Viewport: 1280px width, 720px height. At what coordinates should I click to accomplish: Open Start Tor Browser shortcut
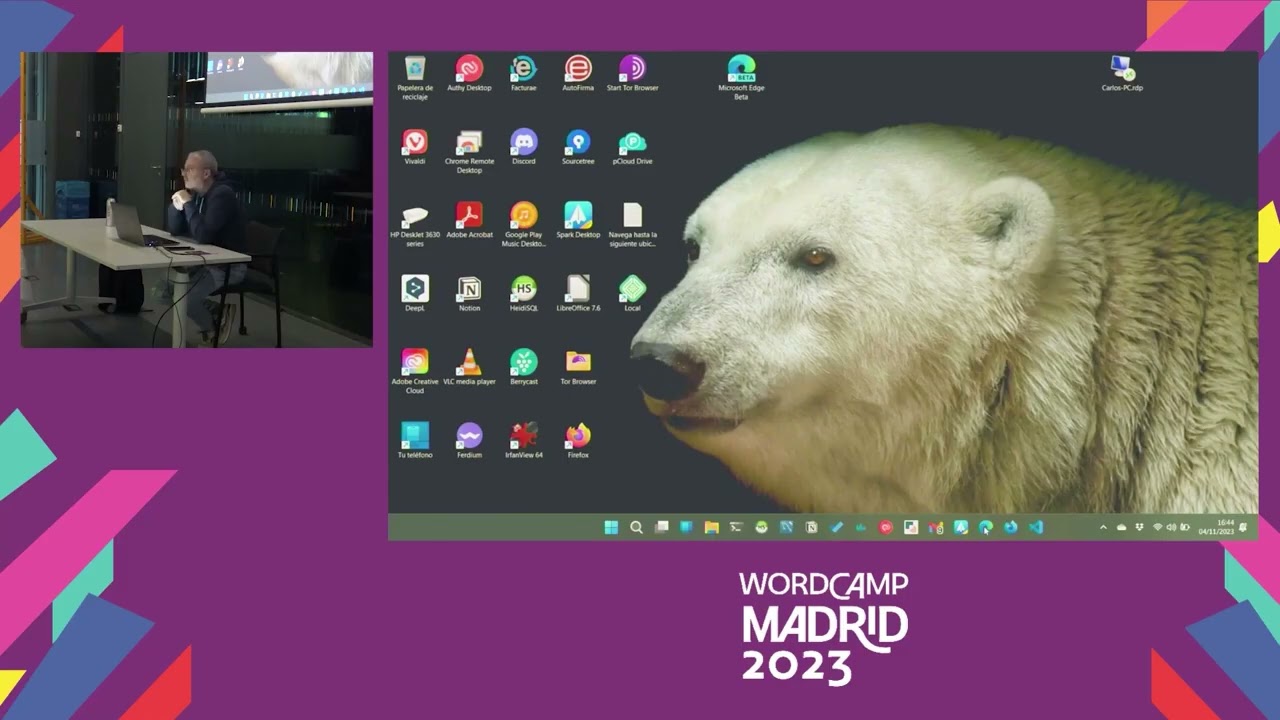tap(632, 74)
